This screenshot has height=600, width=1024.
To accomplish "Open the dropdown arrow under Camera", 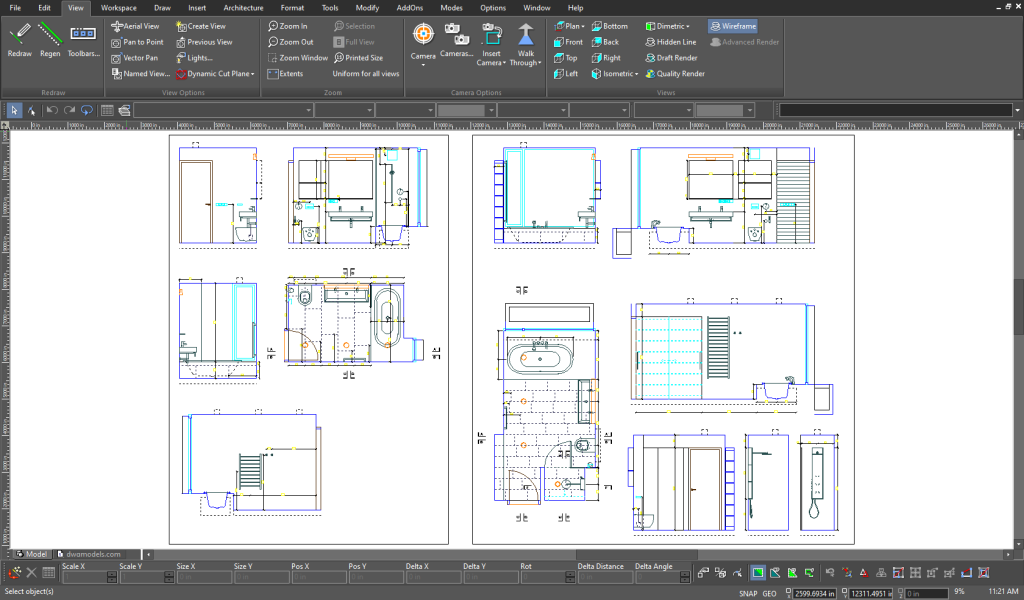I will 423,65.
